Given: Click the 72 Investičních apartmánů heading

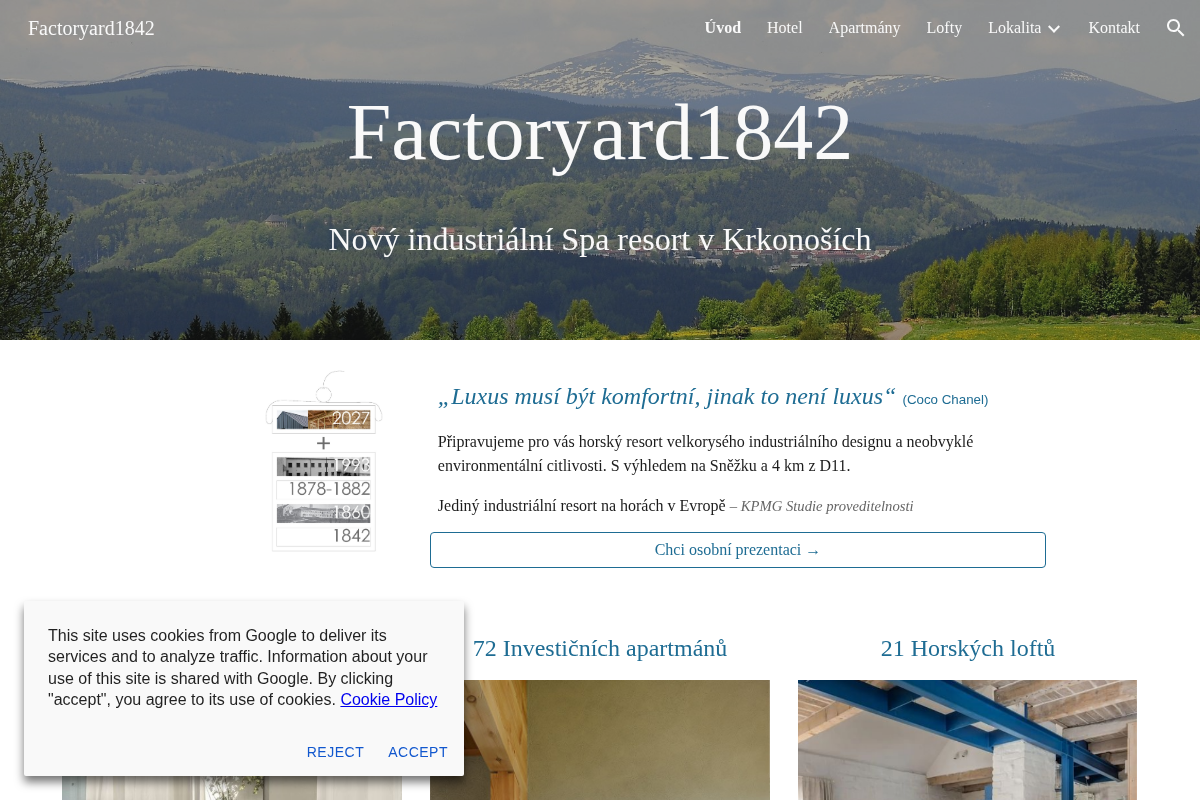Looking at the screenshot, I should [x=600, y=648].
